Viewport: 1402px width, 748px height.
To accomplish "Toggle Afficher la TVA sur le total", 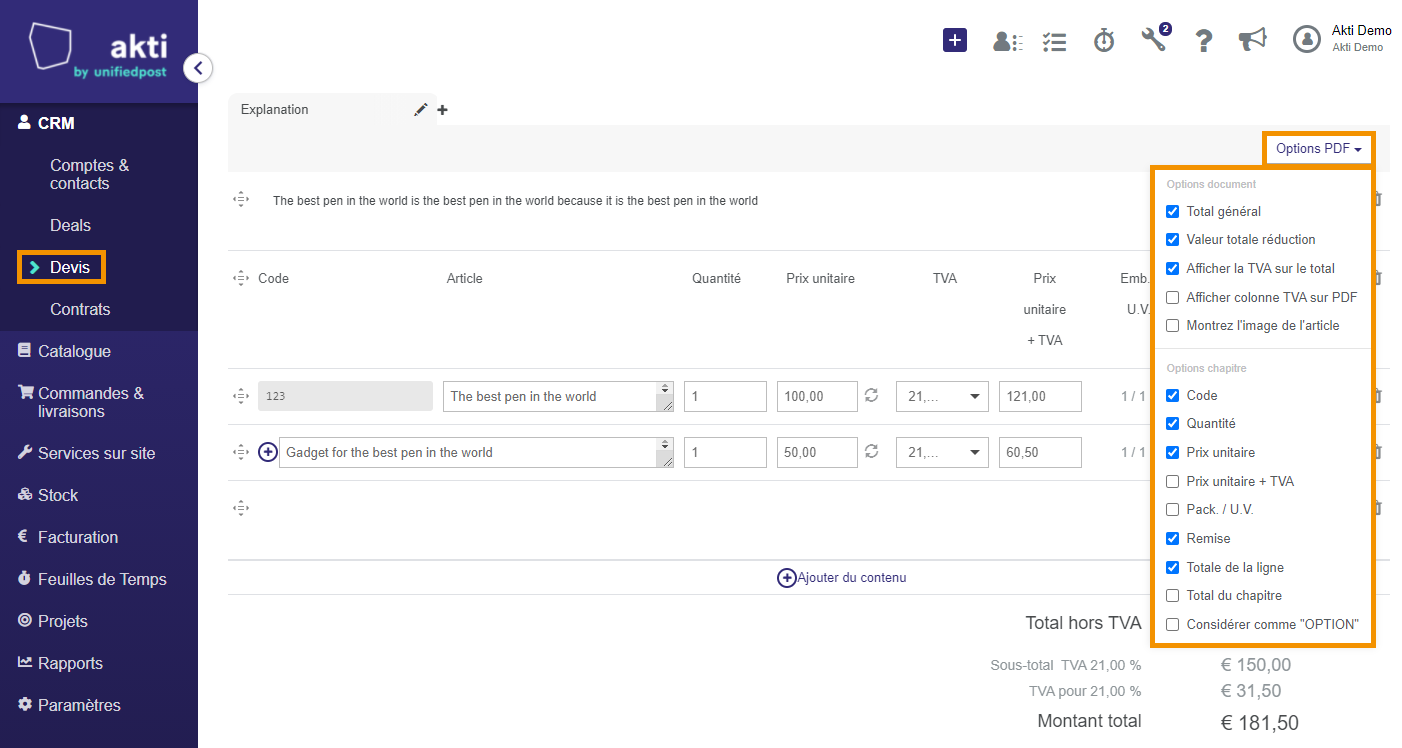I will pos(1173,269).
